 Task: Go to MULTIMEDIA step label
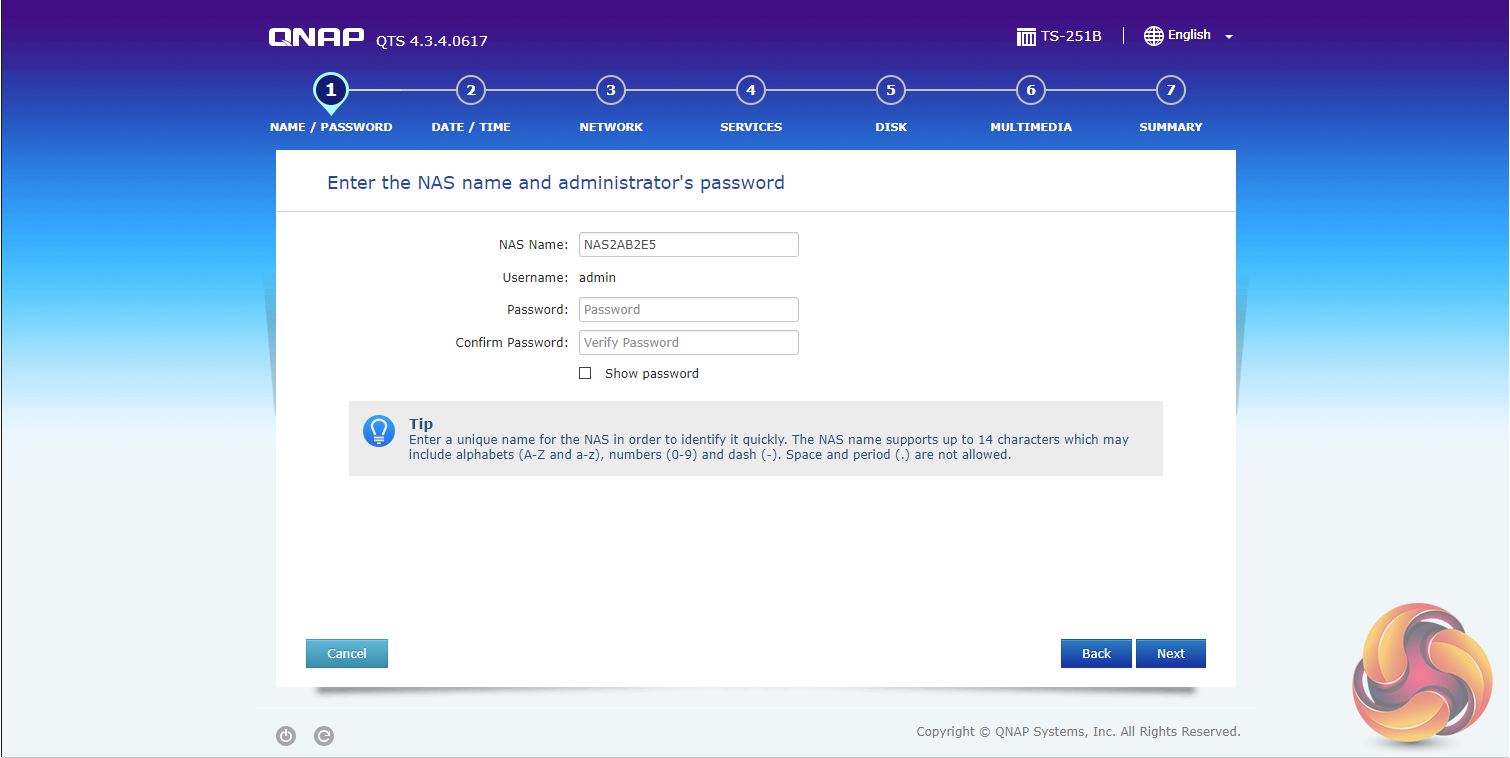coord(1031,127)
